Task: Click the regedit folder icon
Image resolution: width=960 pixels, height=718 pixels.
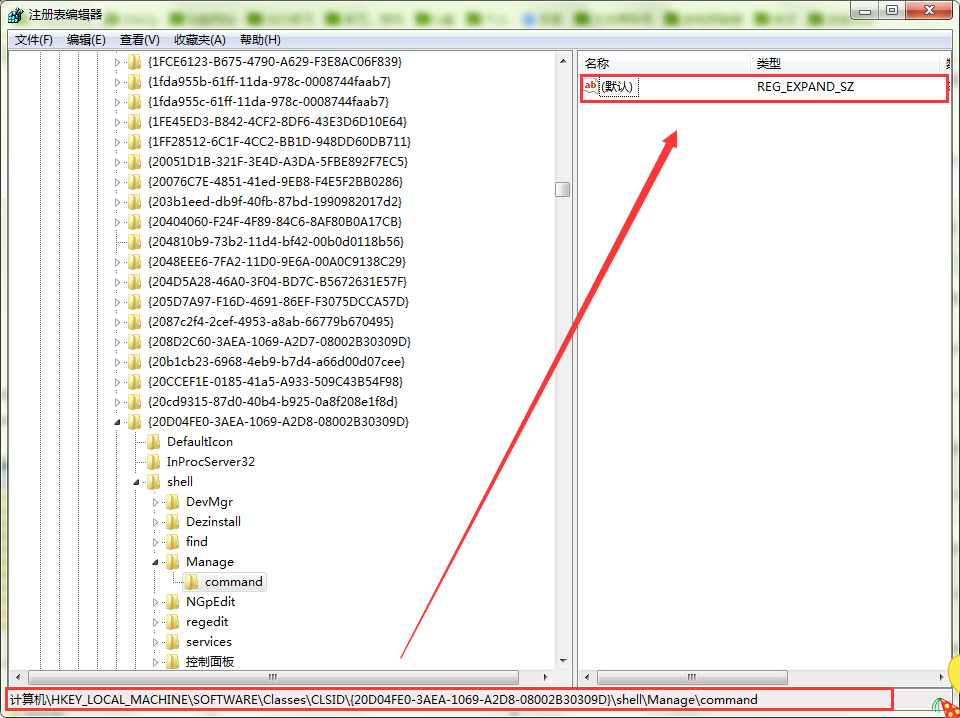Action: coord(173,621)
